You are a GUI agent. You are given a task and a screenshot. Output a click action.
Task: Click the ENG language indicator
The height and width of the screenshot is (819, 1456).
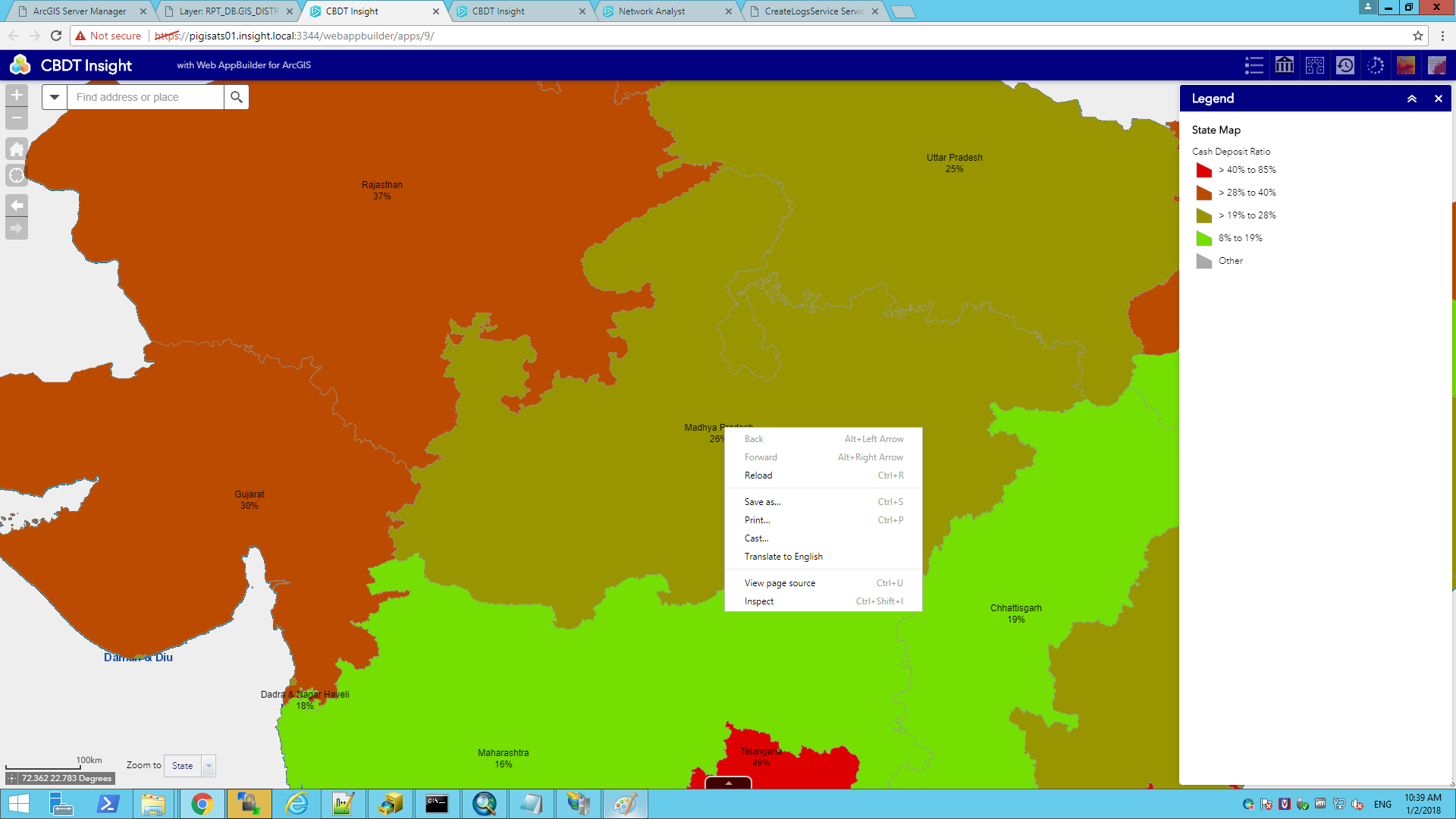(1382, 805)
